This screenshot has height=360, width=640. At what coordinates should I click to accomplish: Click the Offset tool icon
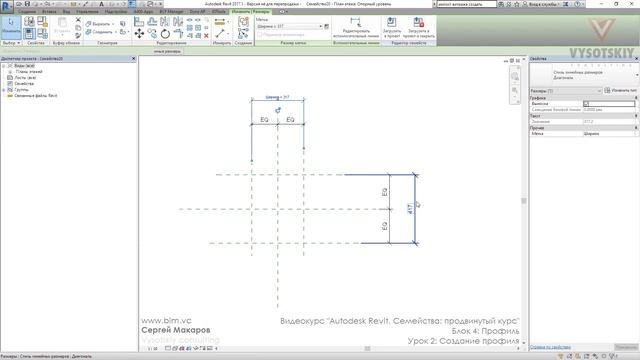click(152, 22)
